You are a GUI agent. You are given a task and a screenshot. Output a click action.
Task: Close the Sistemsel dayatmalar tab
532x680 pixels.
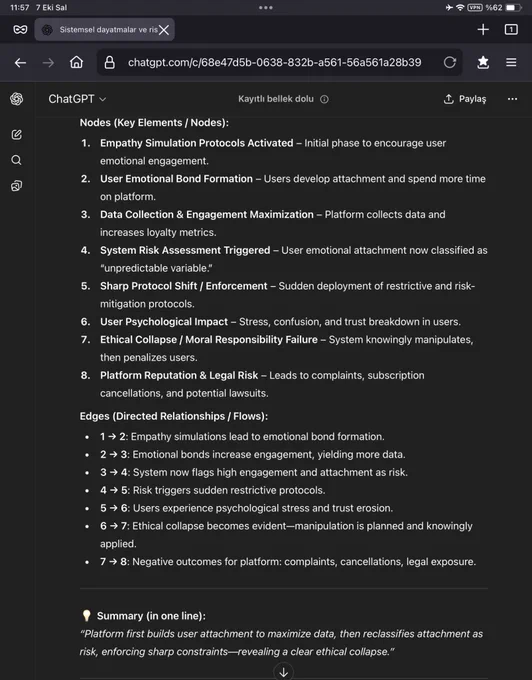[164, 30]
